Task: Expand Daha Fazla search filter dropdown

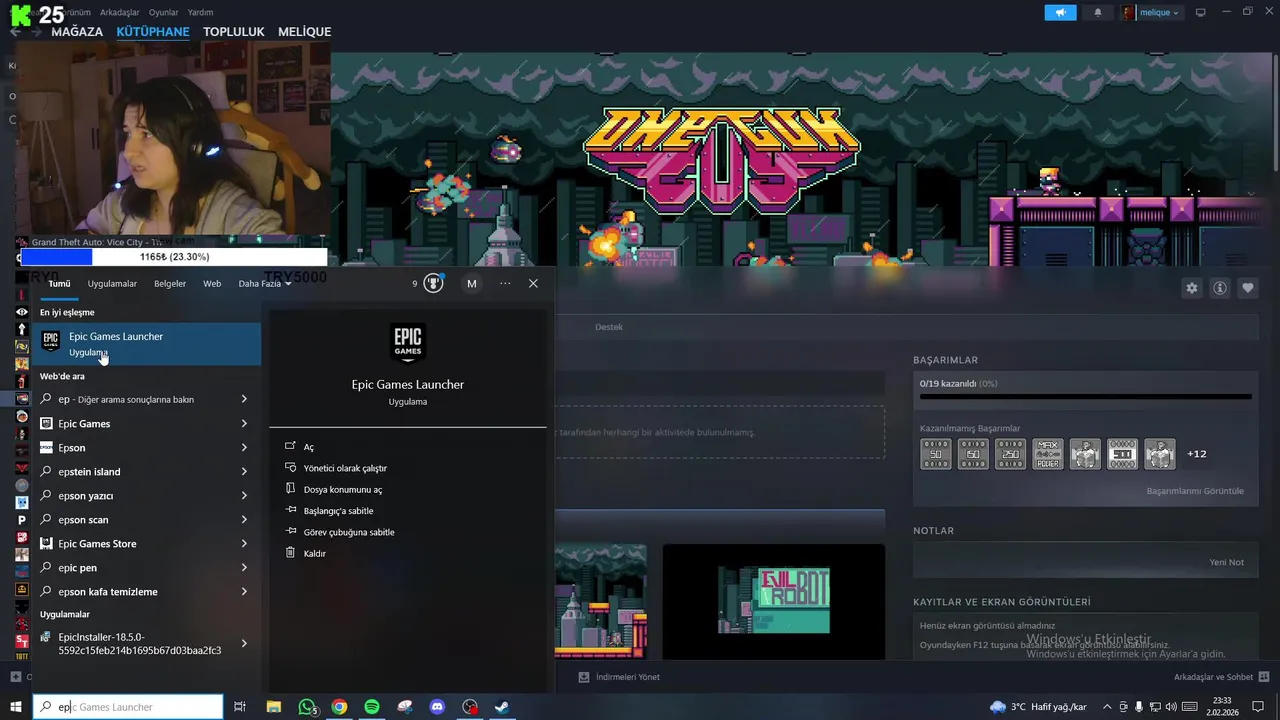Action: (265, 283)
